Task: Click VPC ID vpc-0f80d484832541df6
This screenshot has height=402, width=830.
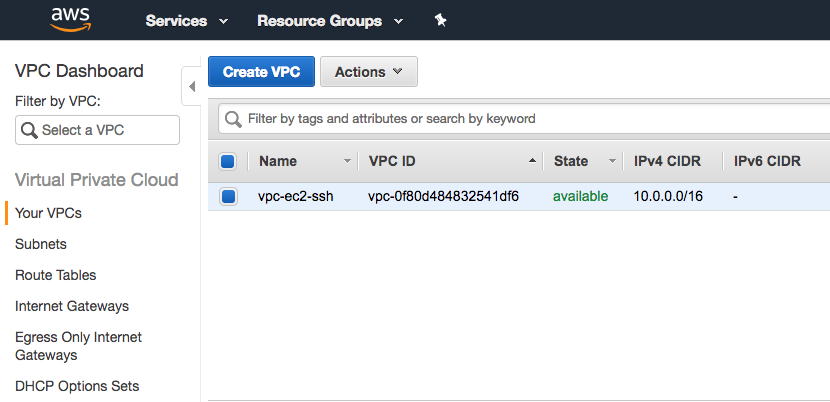Action: tap(443, 196)
